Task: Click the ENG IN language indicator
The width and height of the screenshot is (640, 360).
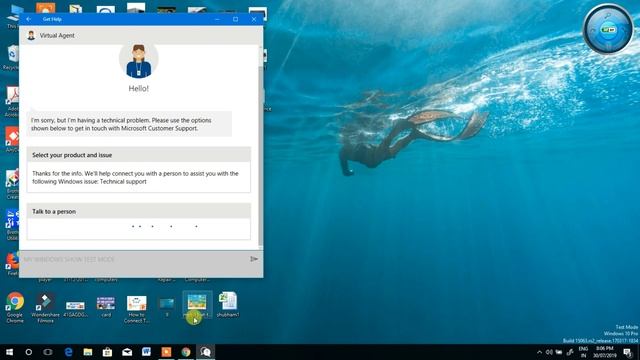Action: (x=583, y=352)
